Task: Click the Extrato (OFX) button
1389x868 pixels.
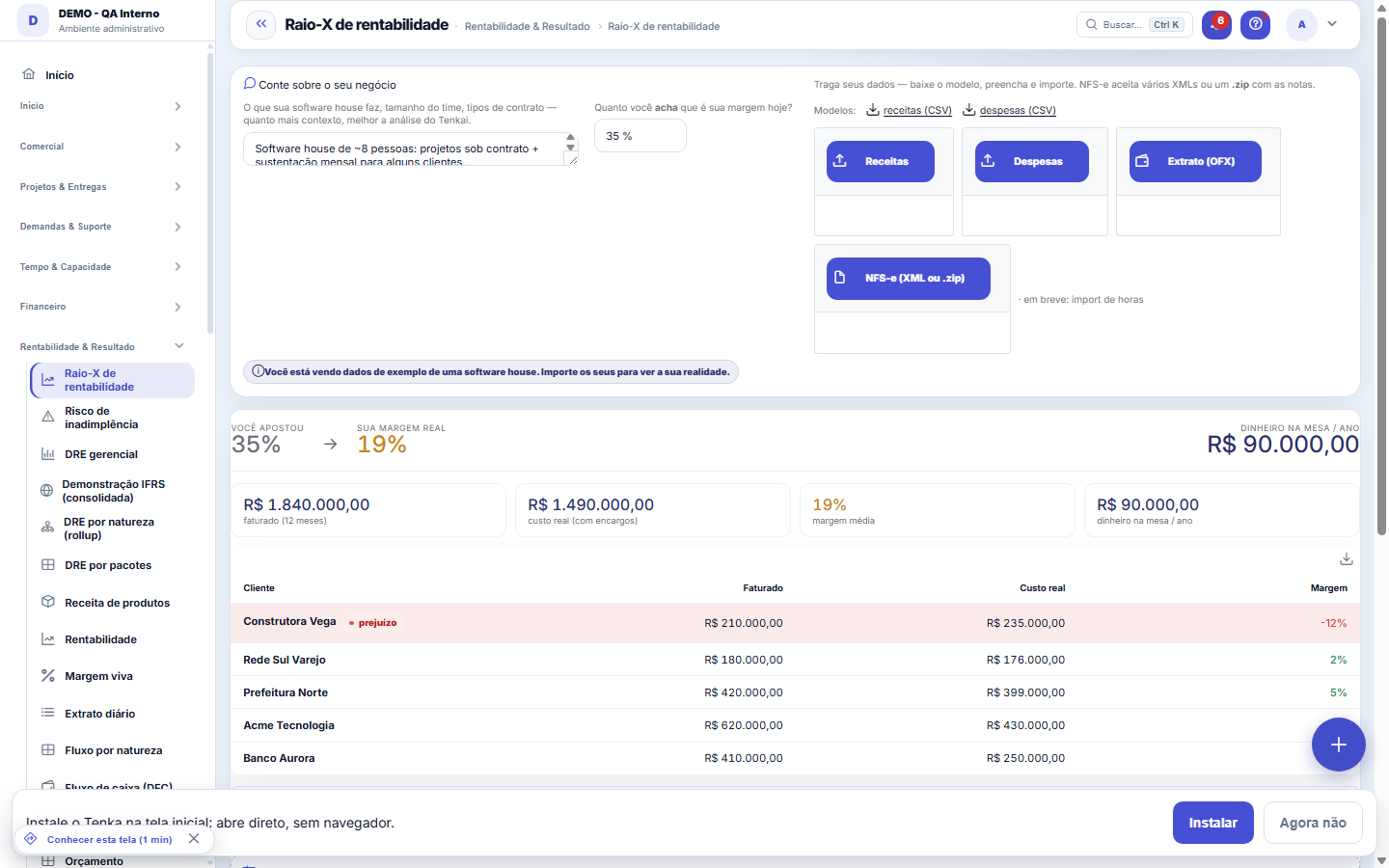Action: [1195, 161]
